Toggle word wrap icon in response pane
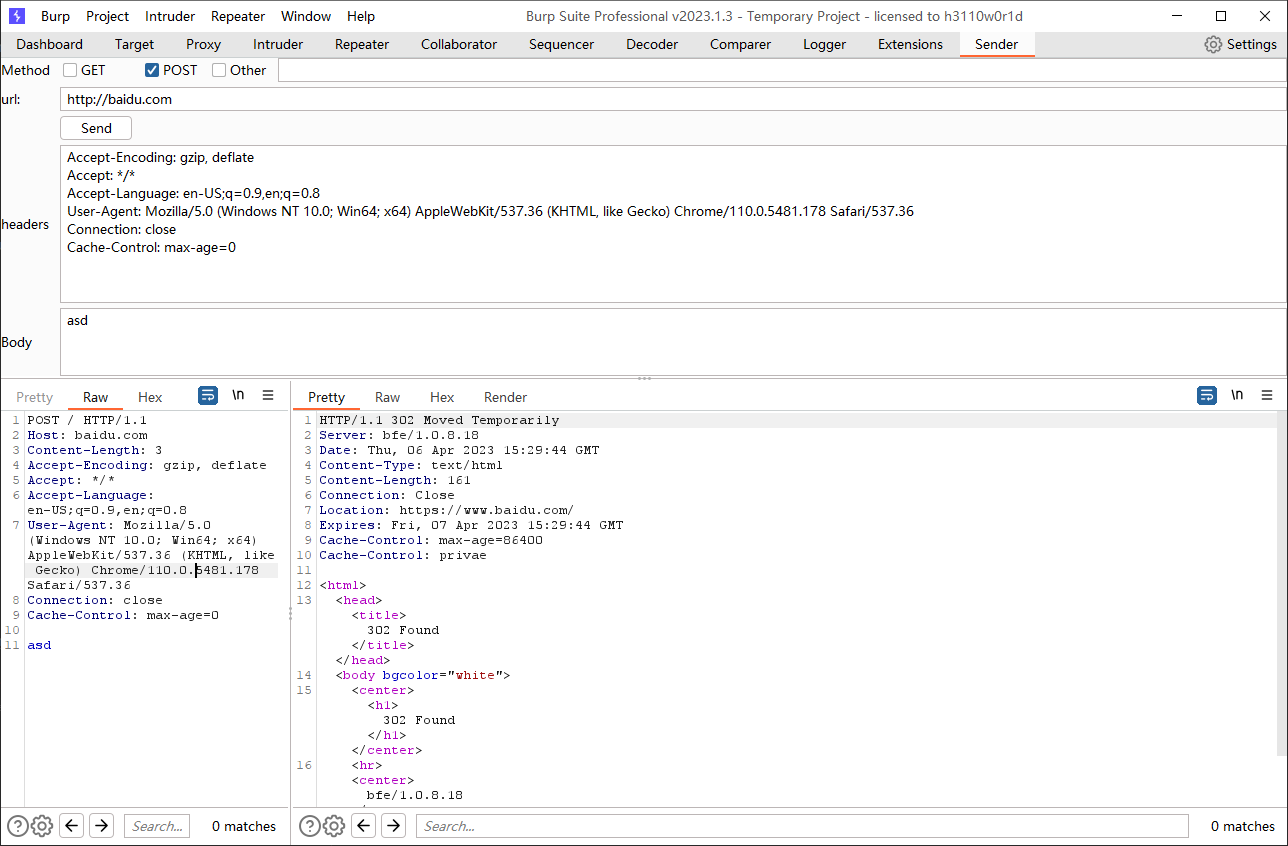Image resolution: width=1288 pixels, height=846 pixels. 1207,395
